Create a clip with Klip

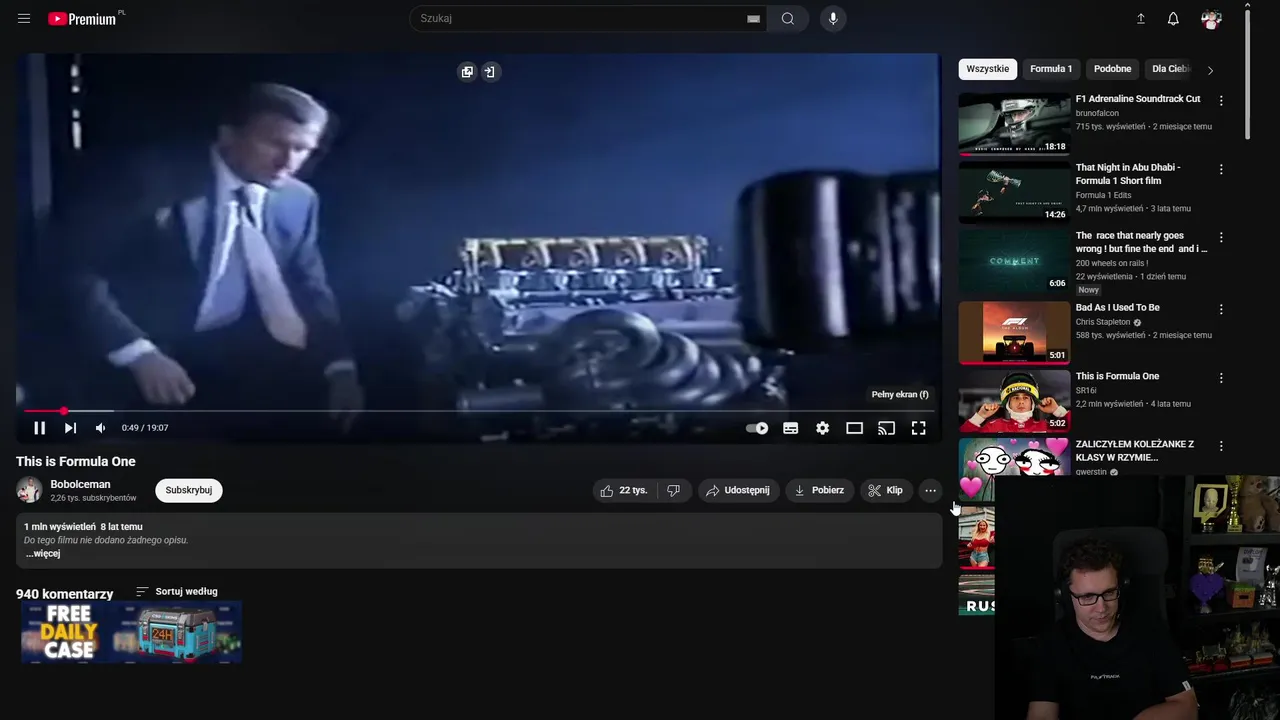coord(885,490)
